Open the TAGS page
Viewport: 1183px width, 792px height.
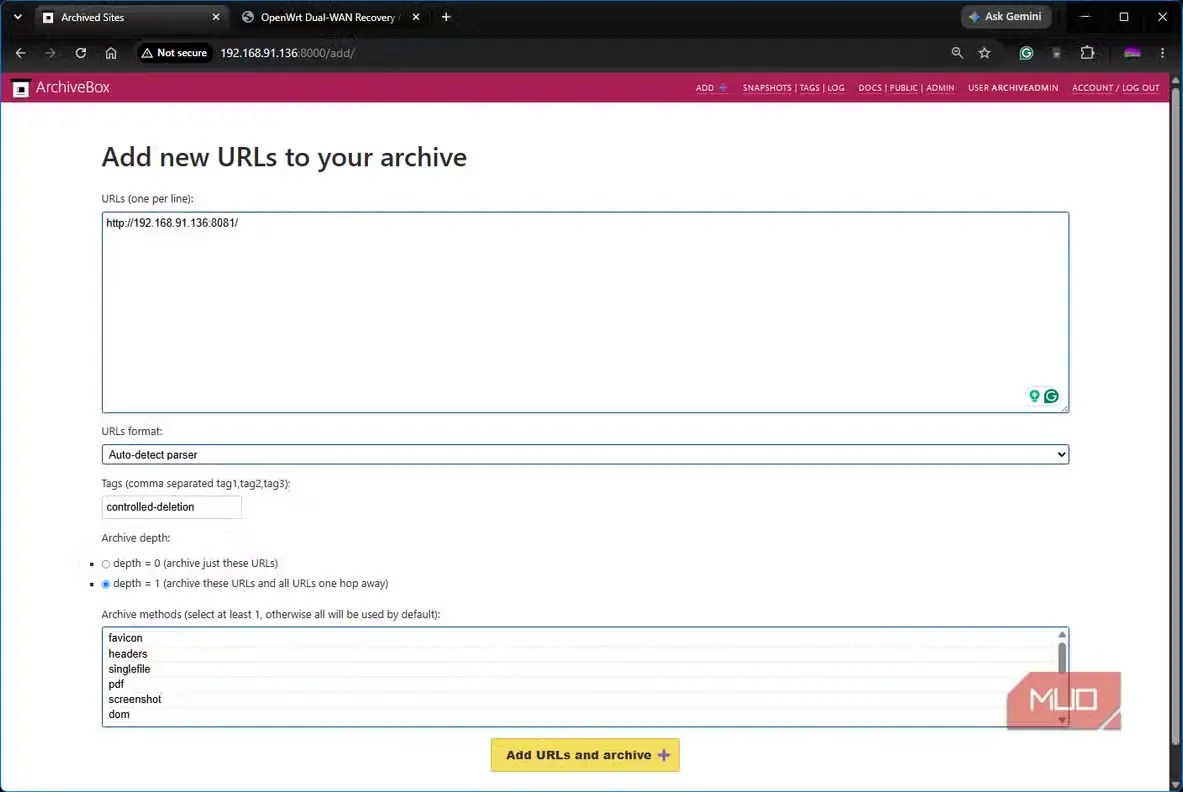coord(809,88)
